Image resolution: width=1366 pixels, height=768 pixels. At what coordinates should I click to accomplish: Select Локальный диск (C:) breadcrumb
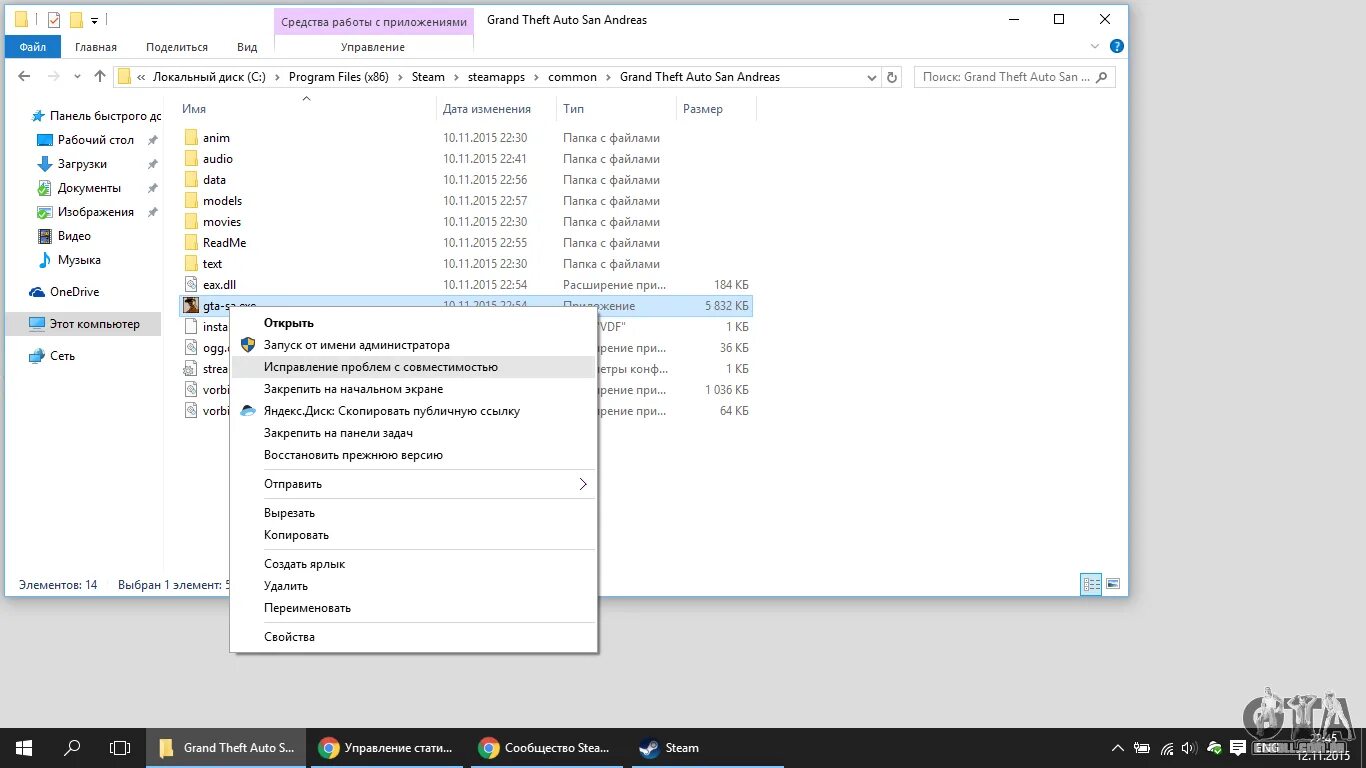pos(209,77)
